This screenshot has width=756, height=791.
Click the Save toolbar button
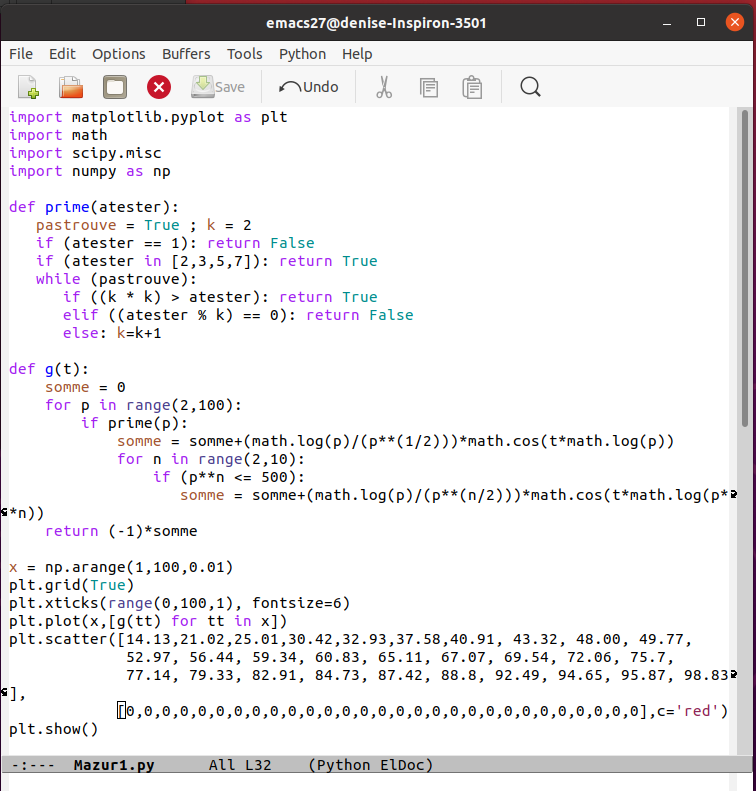218,87
